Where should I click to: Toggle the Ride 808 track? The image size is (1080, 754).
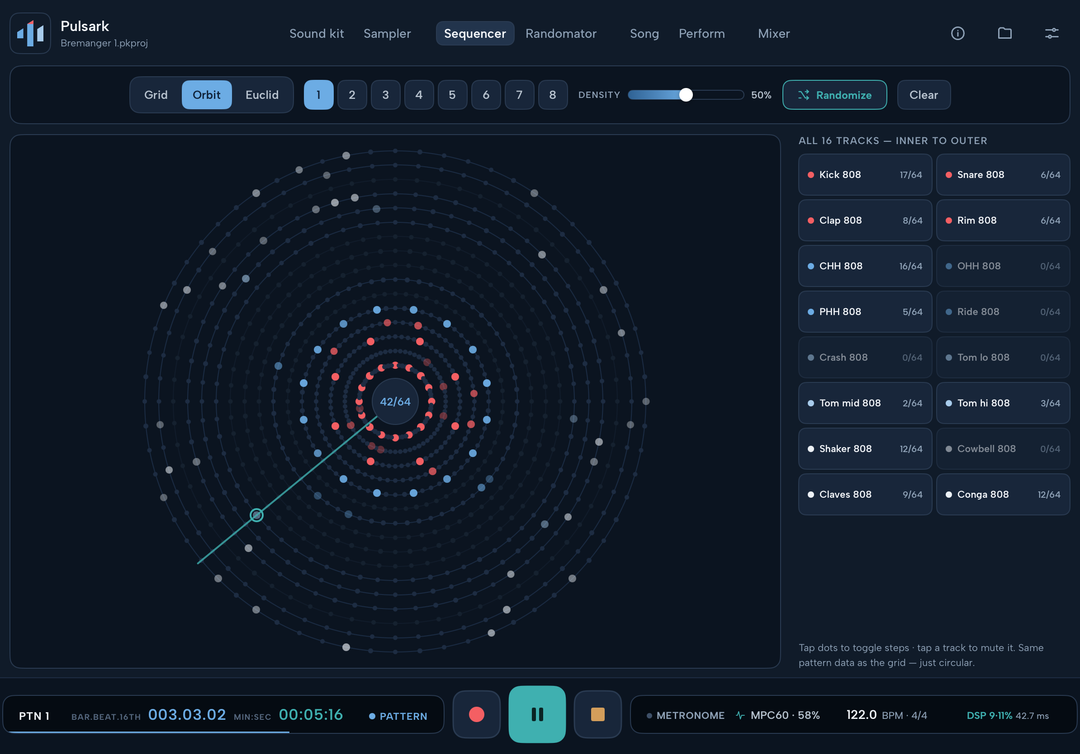(1003, 312)
